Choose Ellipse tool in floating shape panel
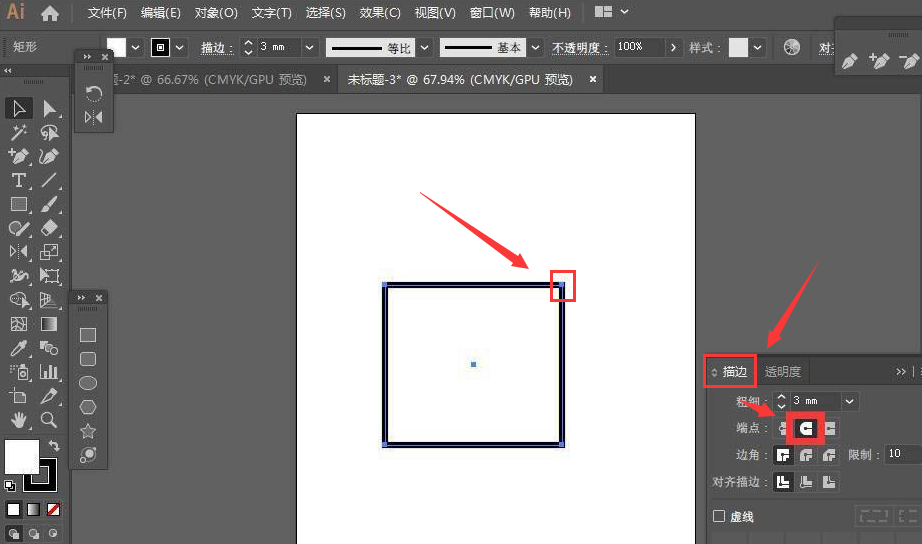This screenshot has width=922, height=544. (88, 383)
